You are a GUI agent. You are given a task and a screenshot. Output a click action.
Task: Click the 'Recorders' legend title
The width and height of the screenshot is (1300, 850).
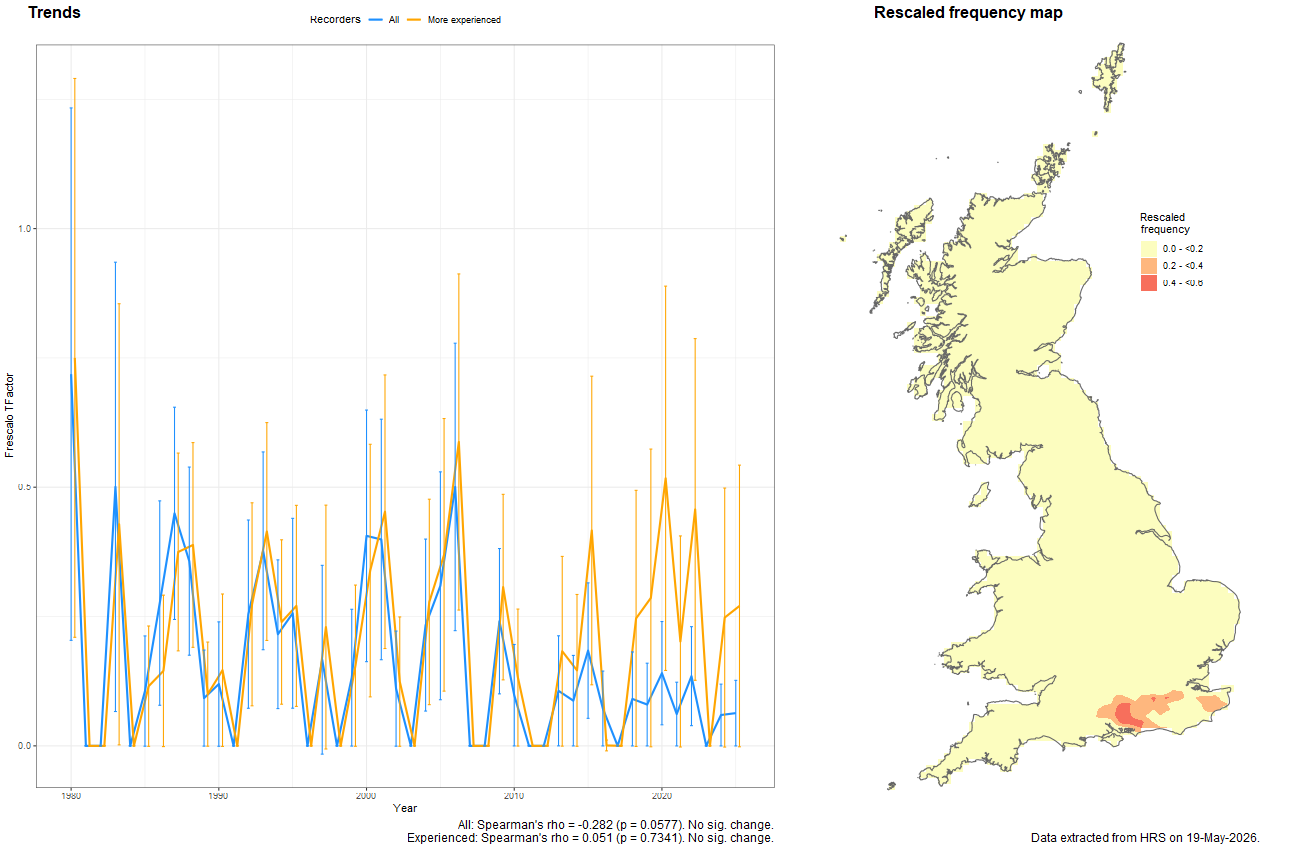coord(335,20)
